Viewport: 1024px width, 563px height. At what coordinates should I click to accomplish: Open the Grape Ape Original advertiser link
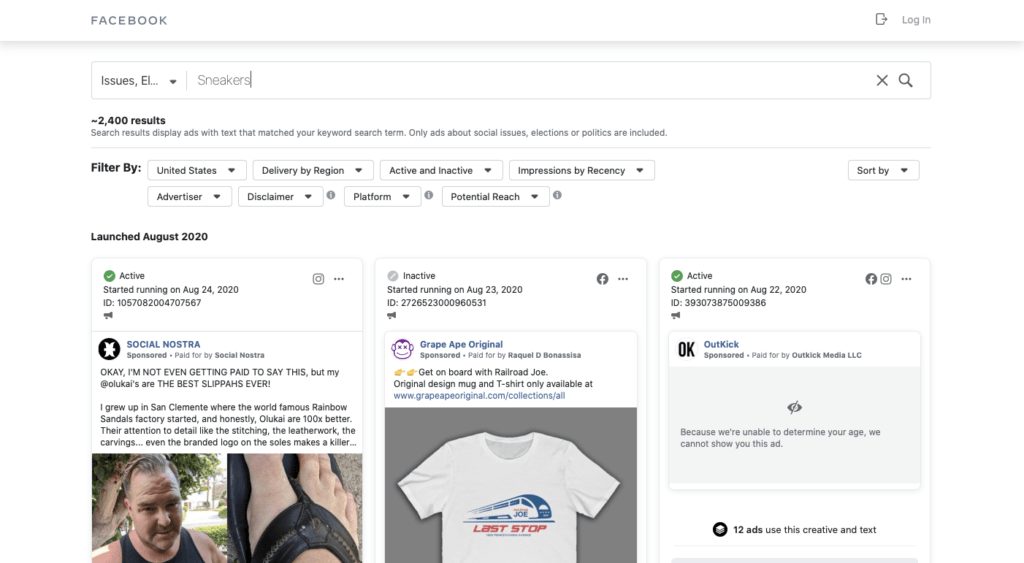pyautogui.click(x=461, y=344)
